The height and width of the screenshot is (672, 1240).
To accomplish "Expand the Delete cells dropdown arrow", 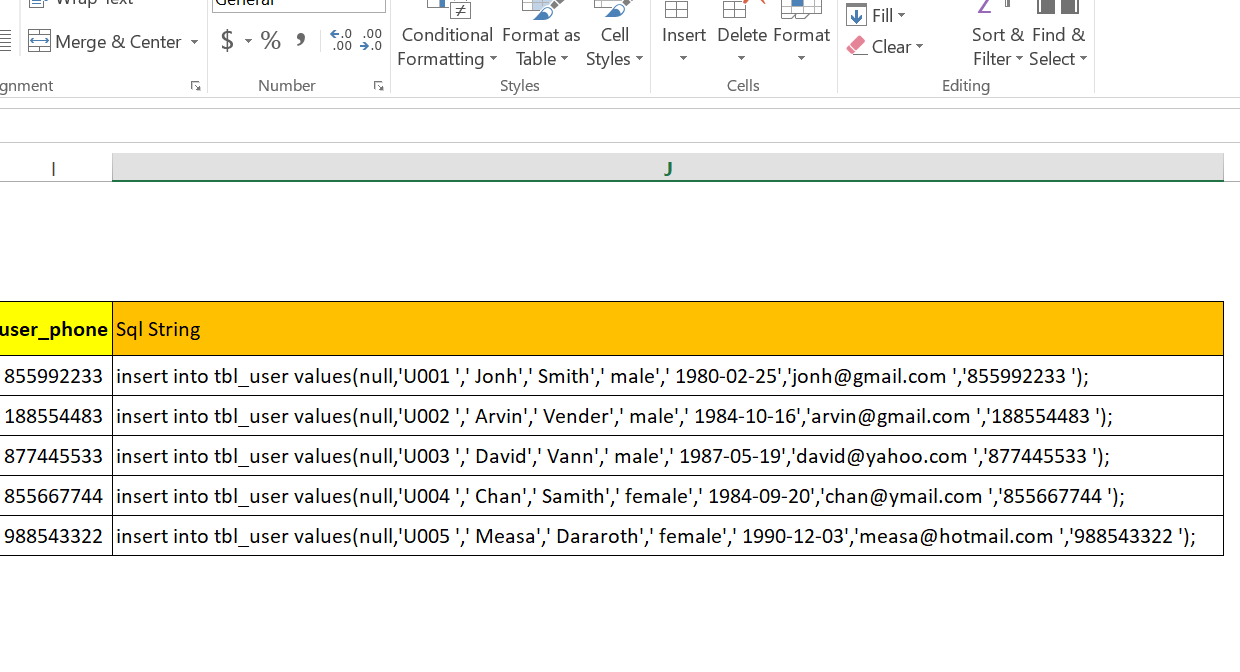I will tap(741, 59).
